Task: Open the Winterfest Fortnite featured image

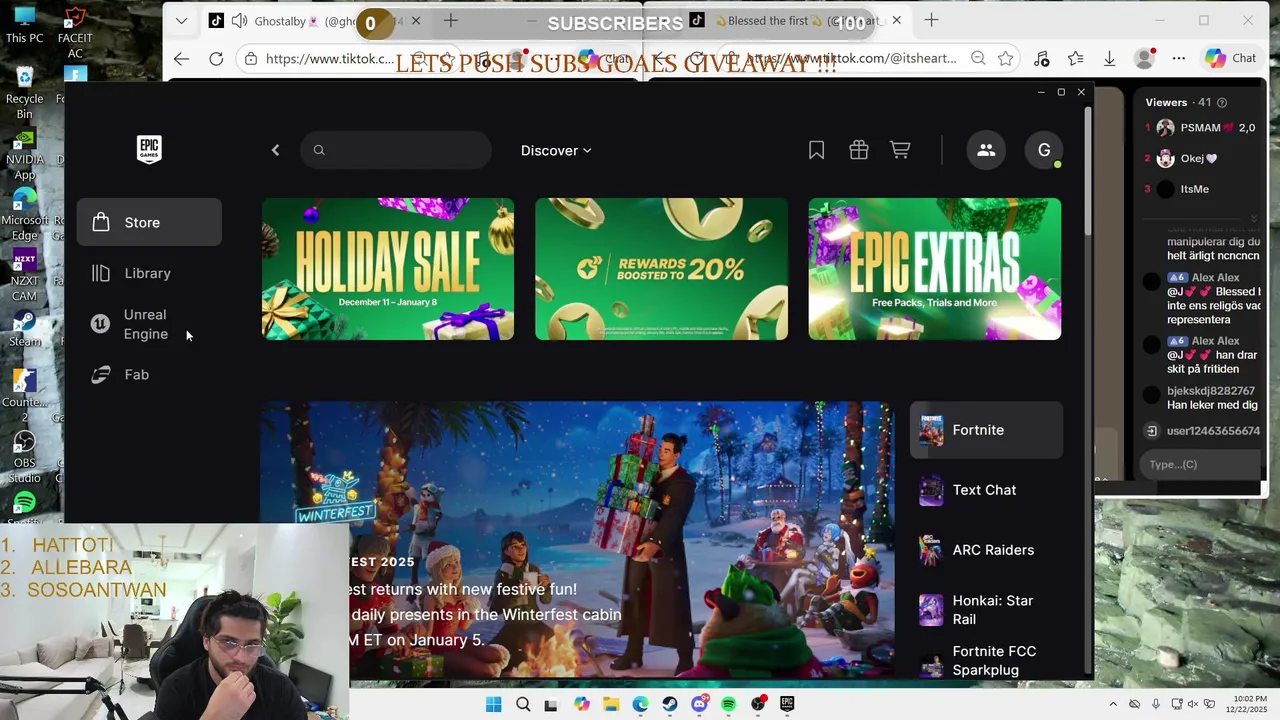Action: pyautogui.click(x=577, y=541)
